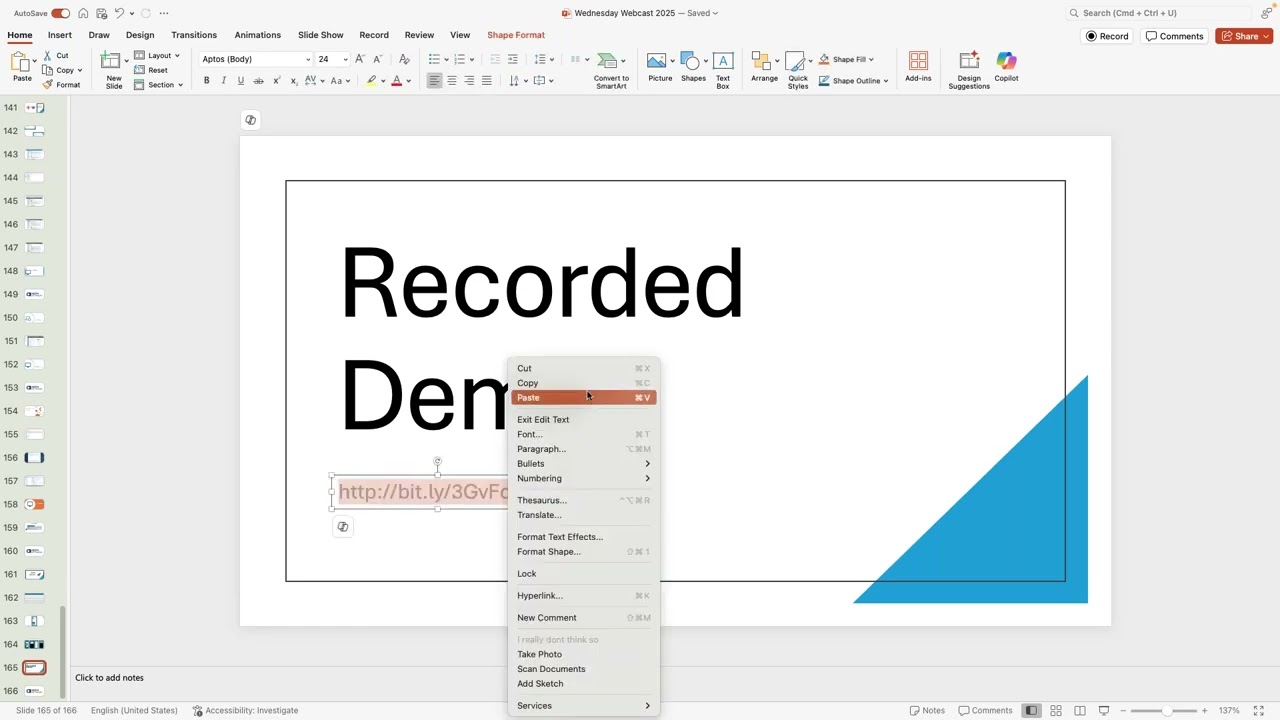Click the red font color swatch

pyautogui.click(x=396, y=81)
